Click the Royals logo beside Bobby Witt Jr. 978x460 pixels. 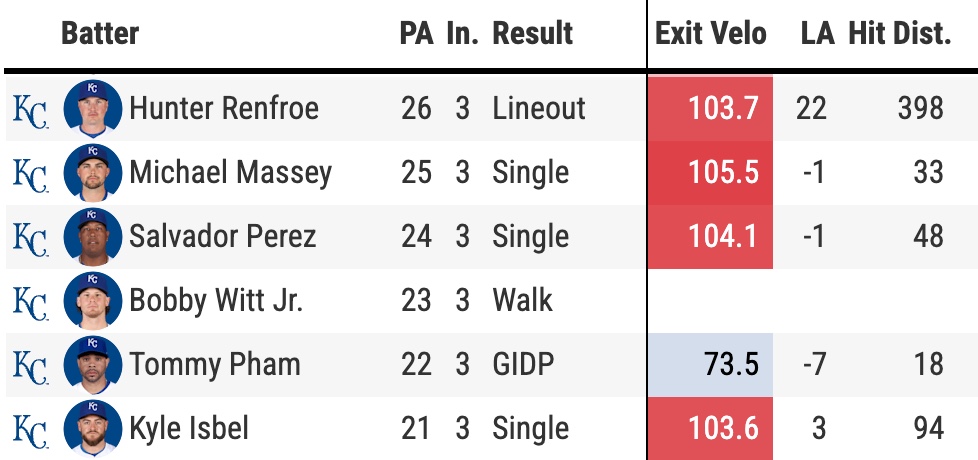[30, 301]
